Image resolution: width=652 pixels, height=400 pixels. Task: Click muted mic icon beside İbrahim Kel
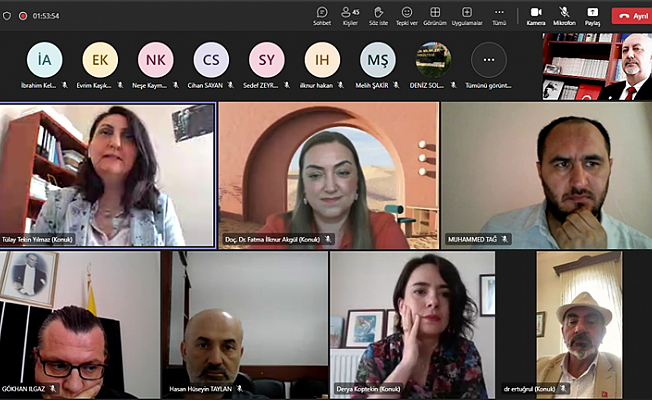[64, 85]
